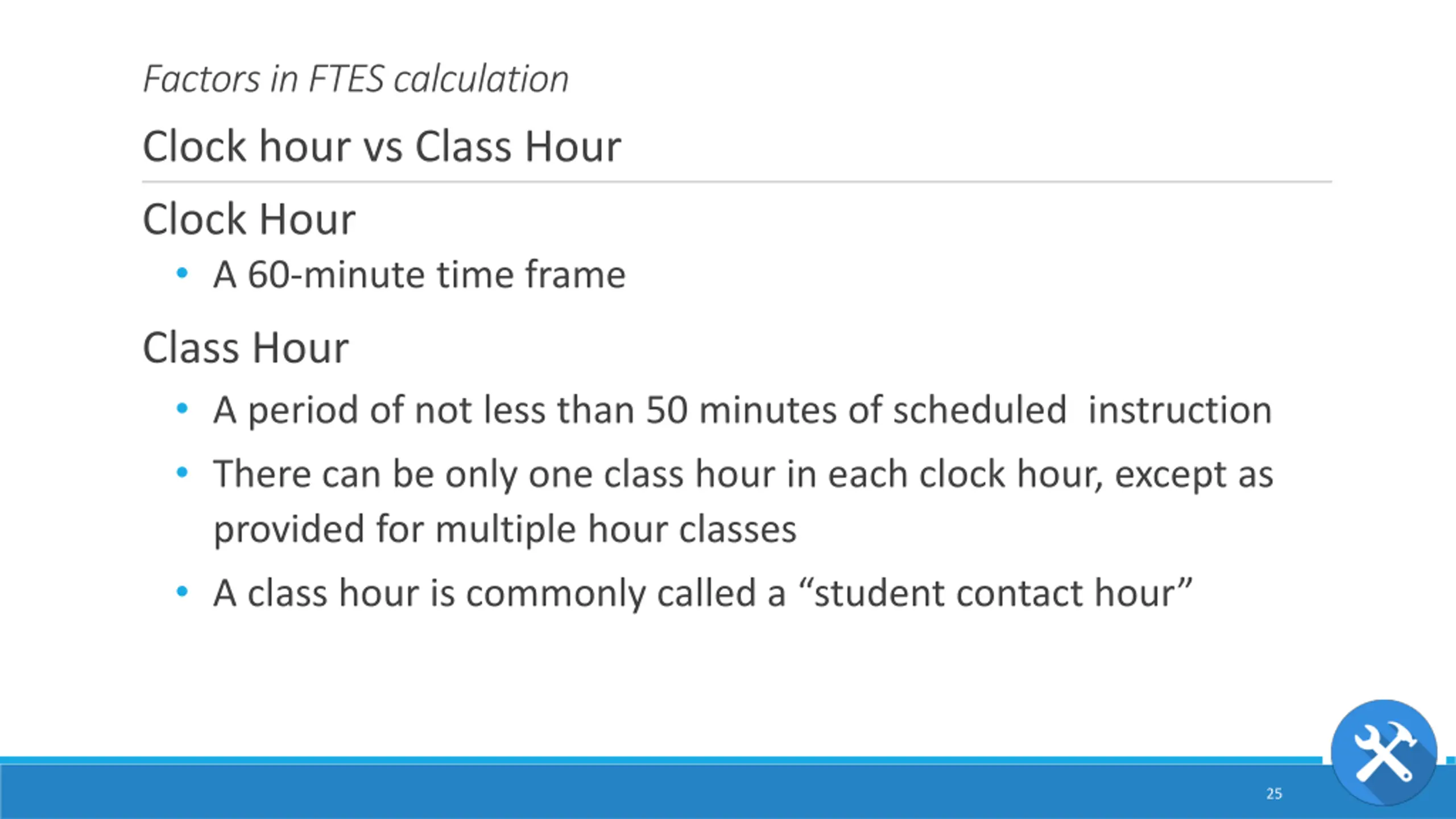Click the Clock Hour heading
Screen dimensions: 1456x819
click(x=249, y=219)
